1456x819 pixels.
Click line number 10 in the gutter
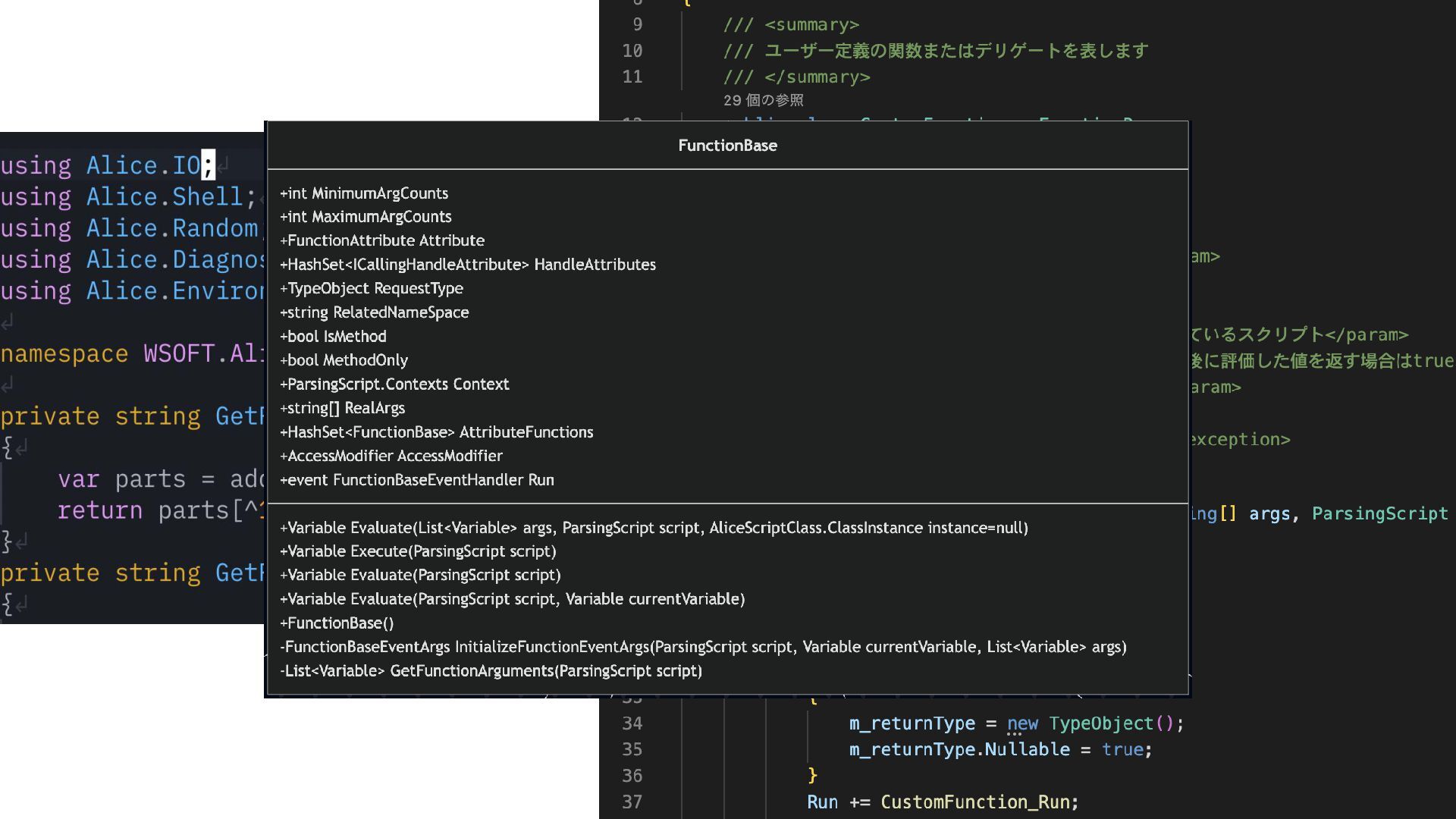pyautogui.click(x=632, y=51)
